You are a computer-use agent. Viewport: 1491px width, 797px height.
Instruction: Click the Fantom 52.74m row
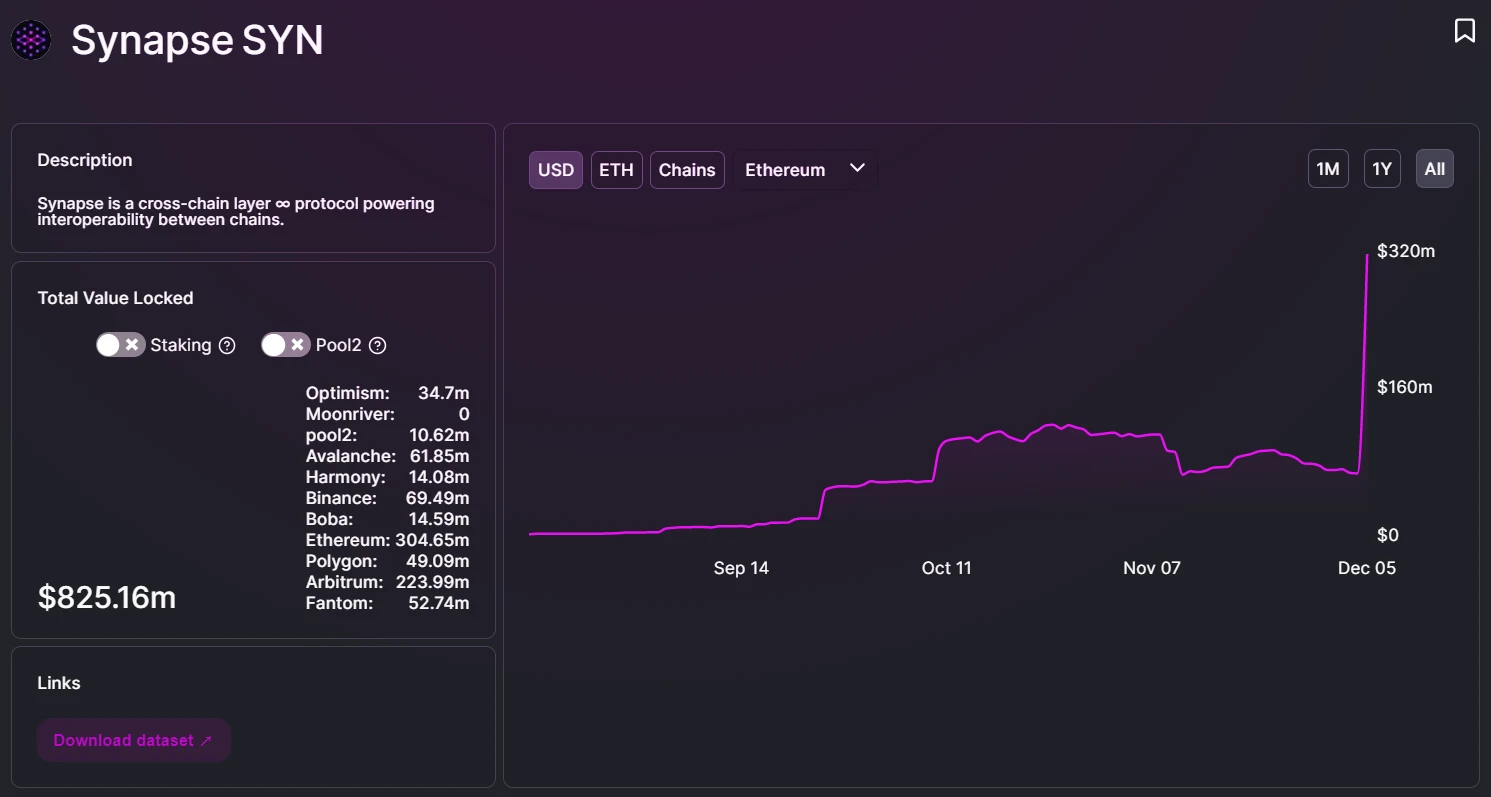388,603
